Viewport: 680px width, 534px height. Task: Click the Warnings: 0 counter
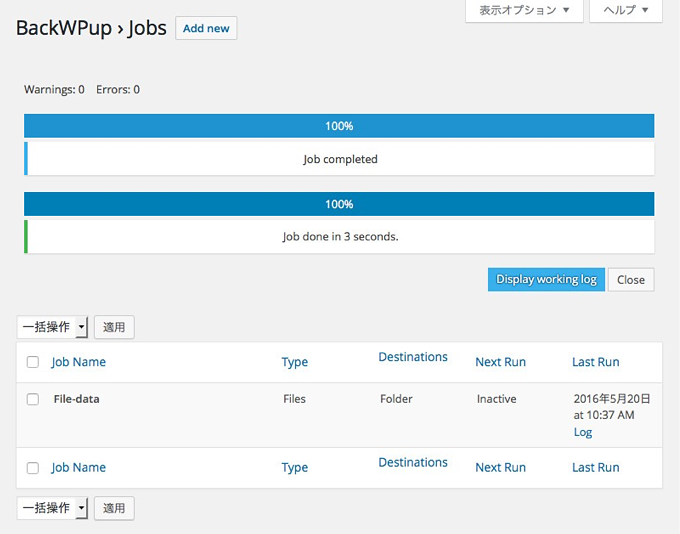coord(54,90)
